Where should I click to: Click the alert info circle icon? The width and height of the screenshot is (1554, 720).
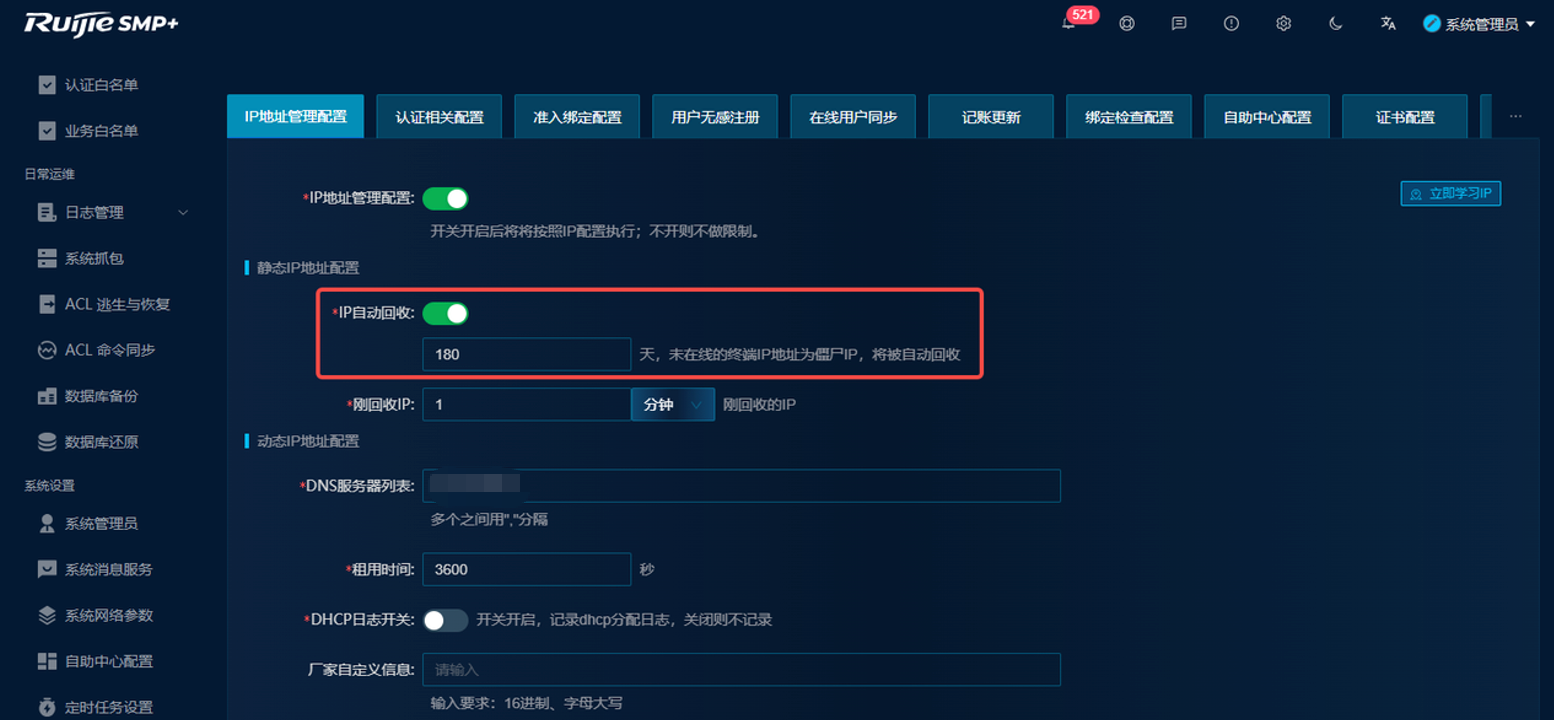[1231, 23]
